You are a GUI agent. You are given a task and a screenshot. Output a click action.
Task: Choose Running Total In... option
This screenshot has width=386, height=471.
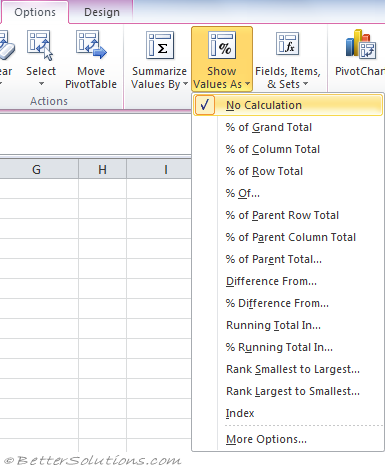pyautogui.click(x=288, y=325)
